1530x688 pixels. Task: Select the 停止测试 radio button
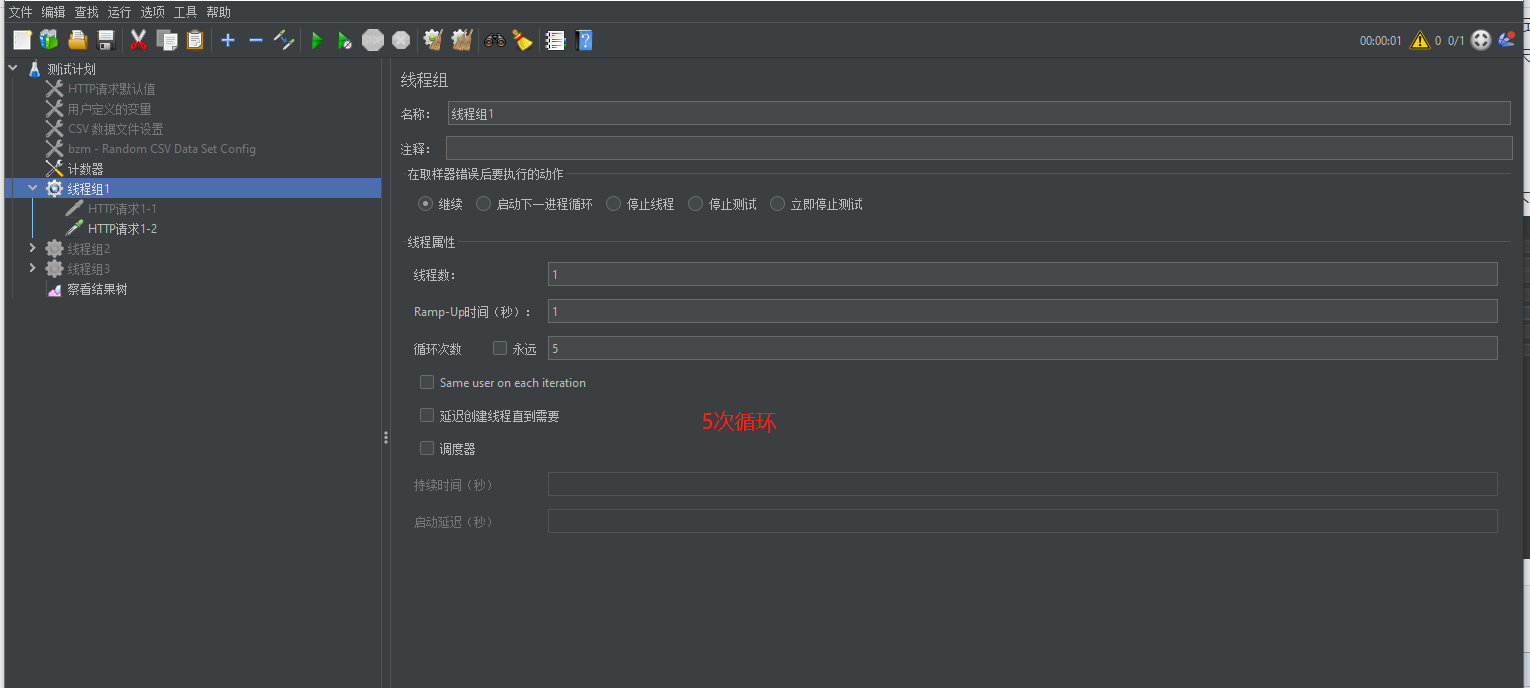696,204
